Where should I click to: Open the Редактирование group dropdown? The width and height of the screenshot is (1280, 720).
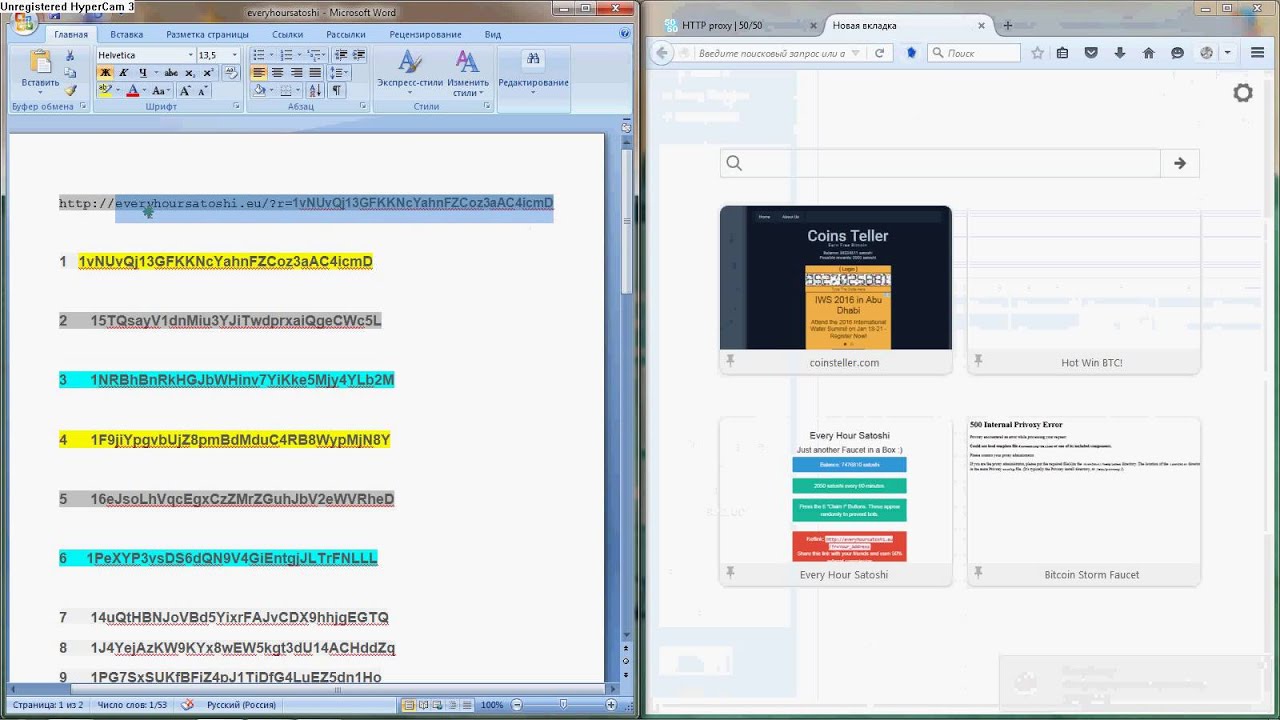533,72
